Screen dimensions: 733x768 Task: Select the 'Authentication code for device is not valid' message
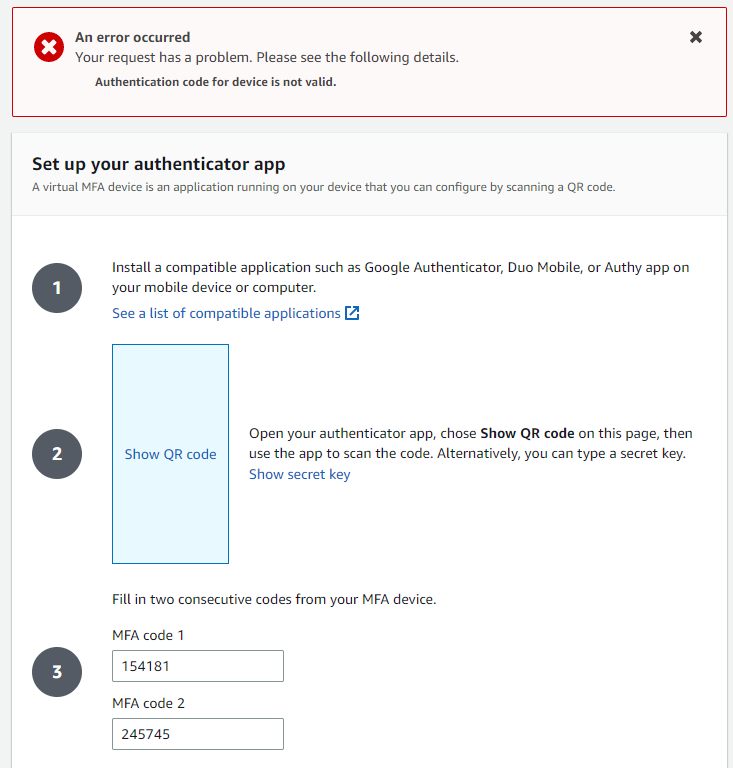point(215,82)
